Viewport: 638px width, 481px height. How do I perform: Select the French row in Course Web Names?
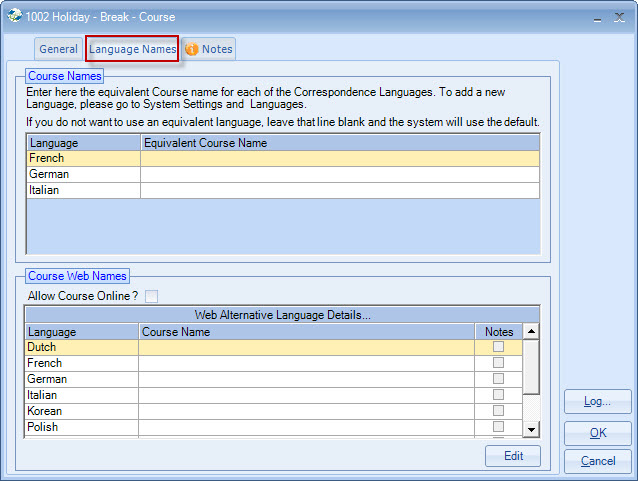(274, 363)
